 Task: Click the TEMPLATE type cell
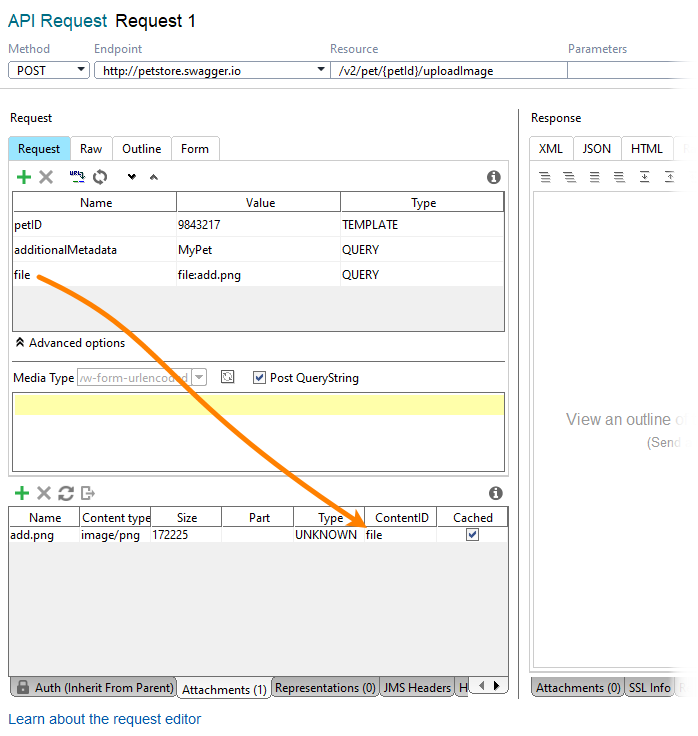422,225
